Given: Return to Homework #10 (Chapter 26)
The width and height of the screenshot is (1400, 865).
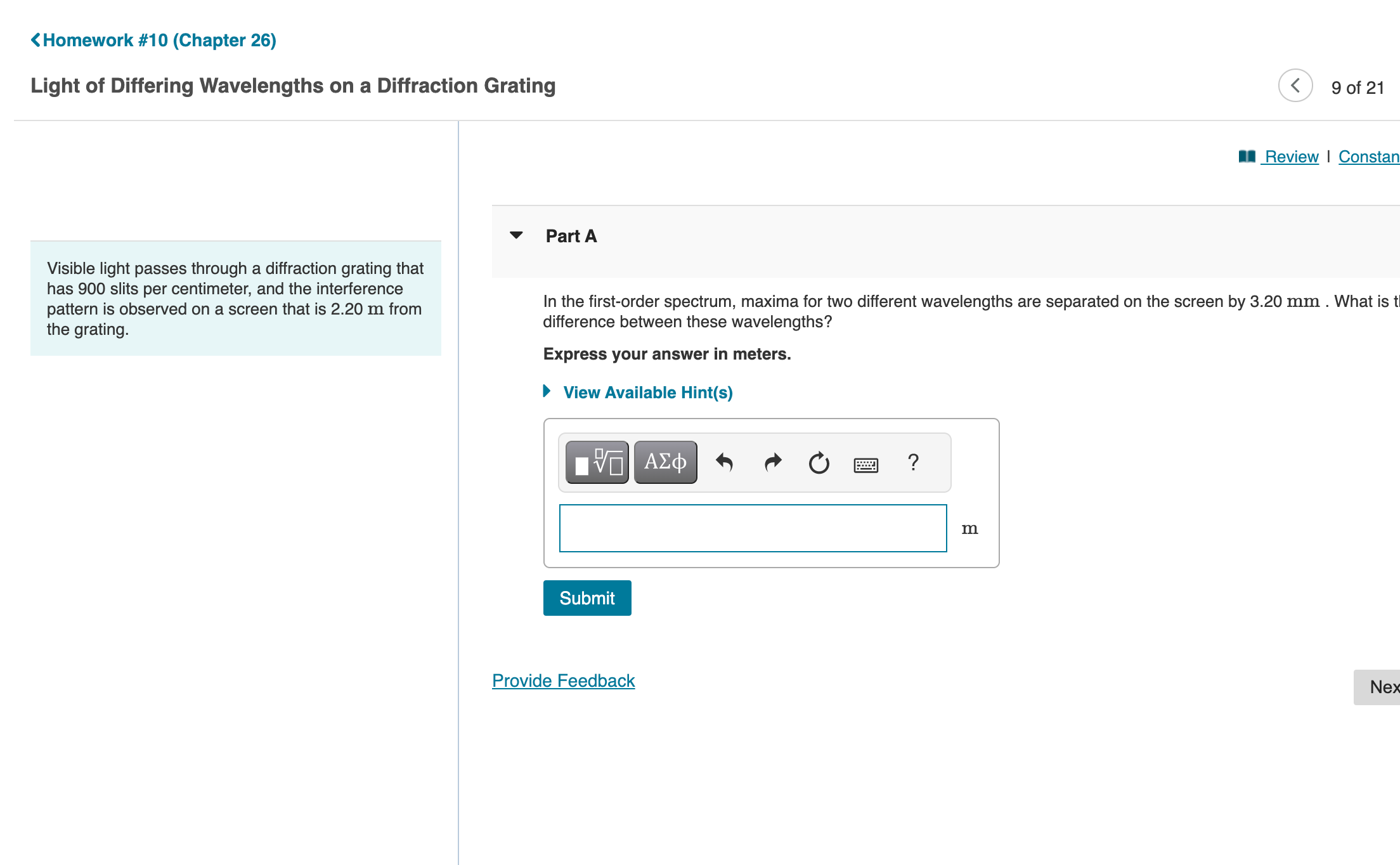Looking at the screenshot, I should click(159, 40).
